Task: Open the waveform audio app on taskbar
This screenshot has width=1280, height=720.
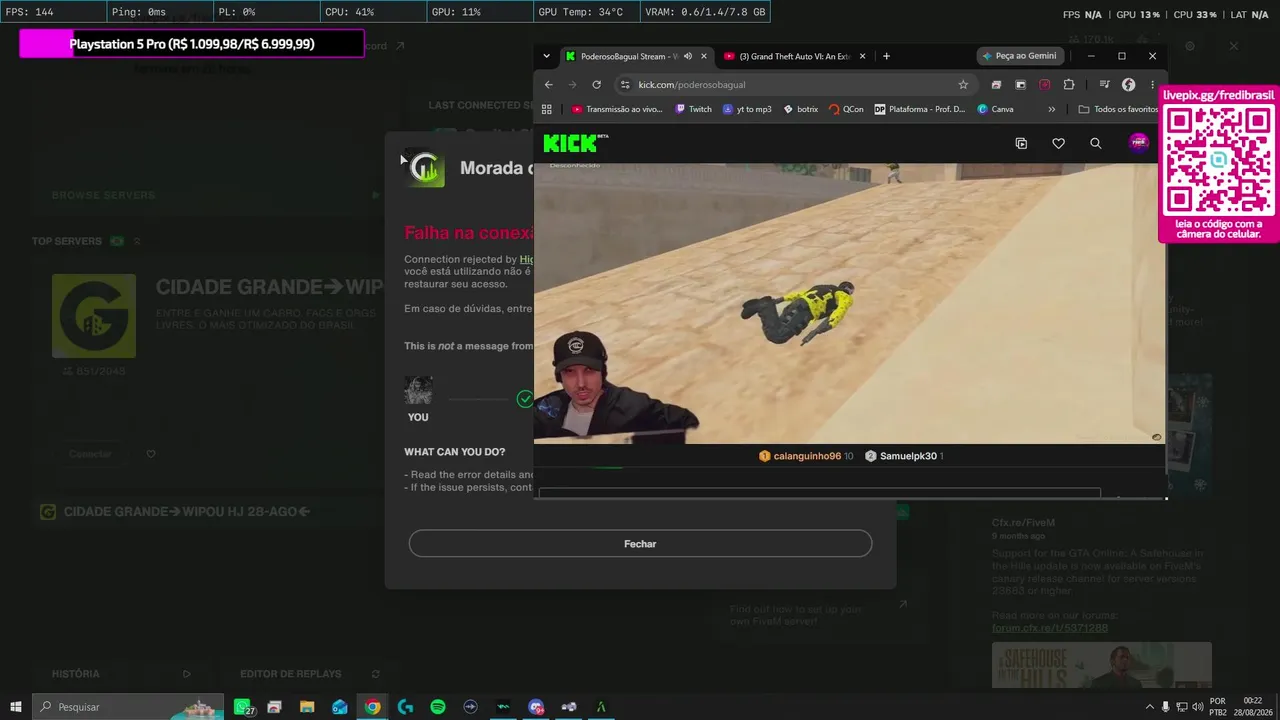Action: (503, 707)
